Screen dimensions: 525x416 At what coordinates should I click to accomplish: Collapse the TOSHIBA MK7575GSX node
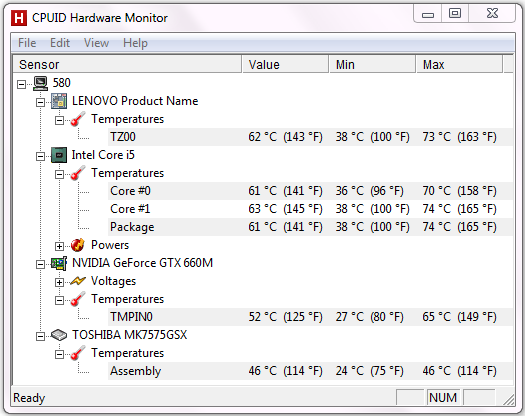(40, 336)
